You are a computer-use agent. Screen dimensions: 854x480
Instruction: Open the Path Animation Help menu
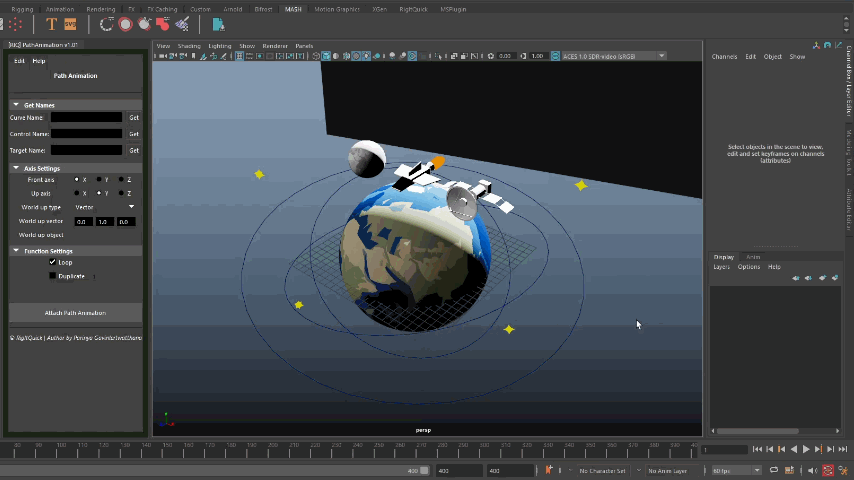pyautogui.click(x=39, y=61)
